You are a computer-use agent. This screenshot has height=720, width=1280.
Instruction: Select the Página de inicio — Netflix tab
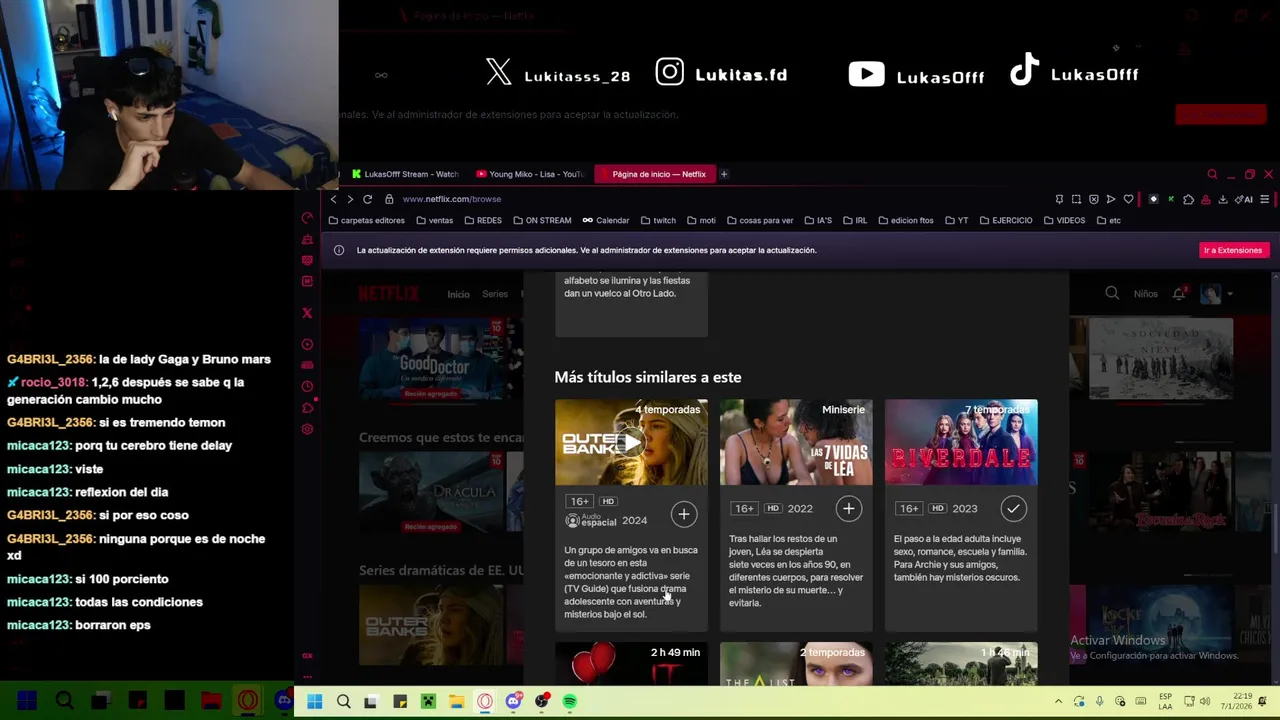pos(653,174)
